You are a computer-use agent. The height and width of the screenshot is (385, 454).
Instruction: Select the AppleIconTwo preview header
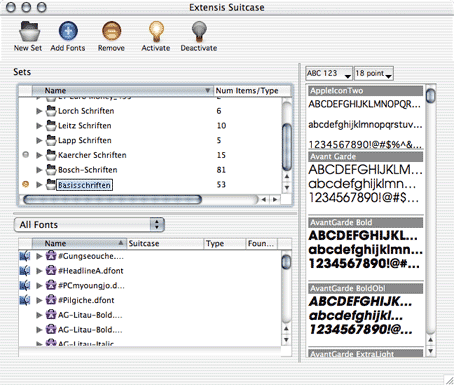point(366,91)
